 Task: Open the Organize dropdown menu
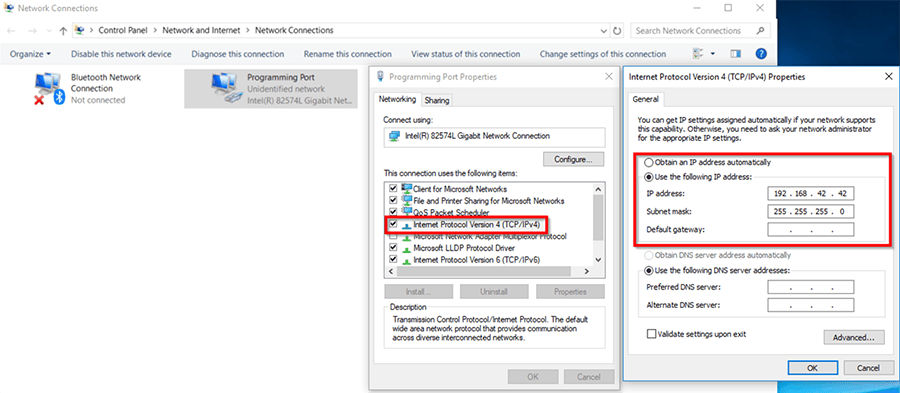tap(30, 54)
